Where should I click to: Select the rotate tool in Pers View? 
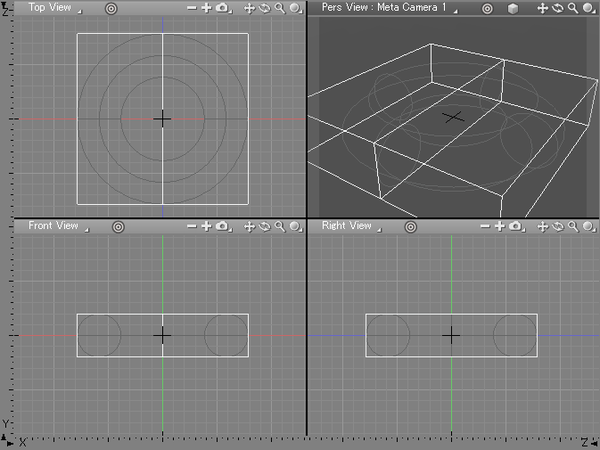point(558,8)
